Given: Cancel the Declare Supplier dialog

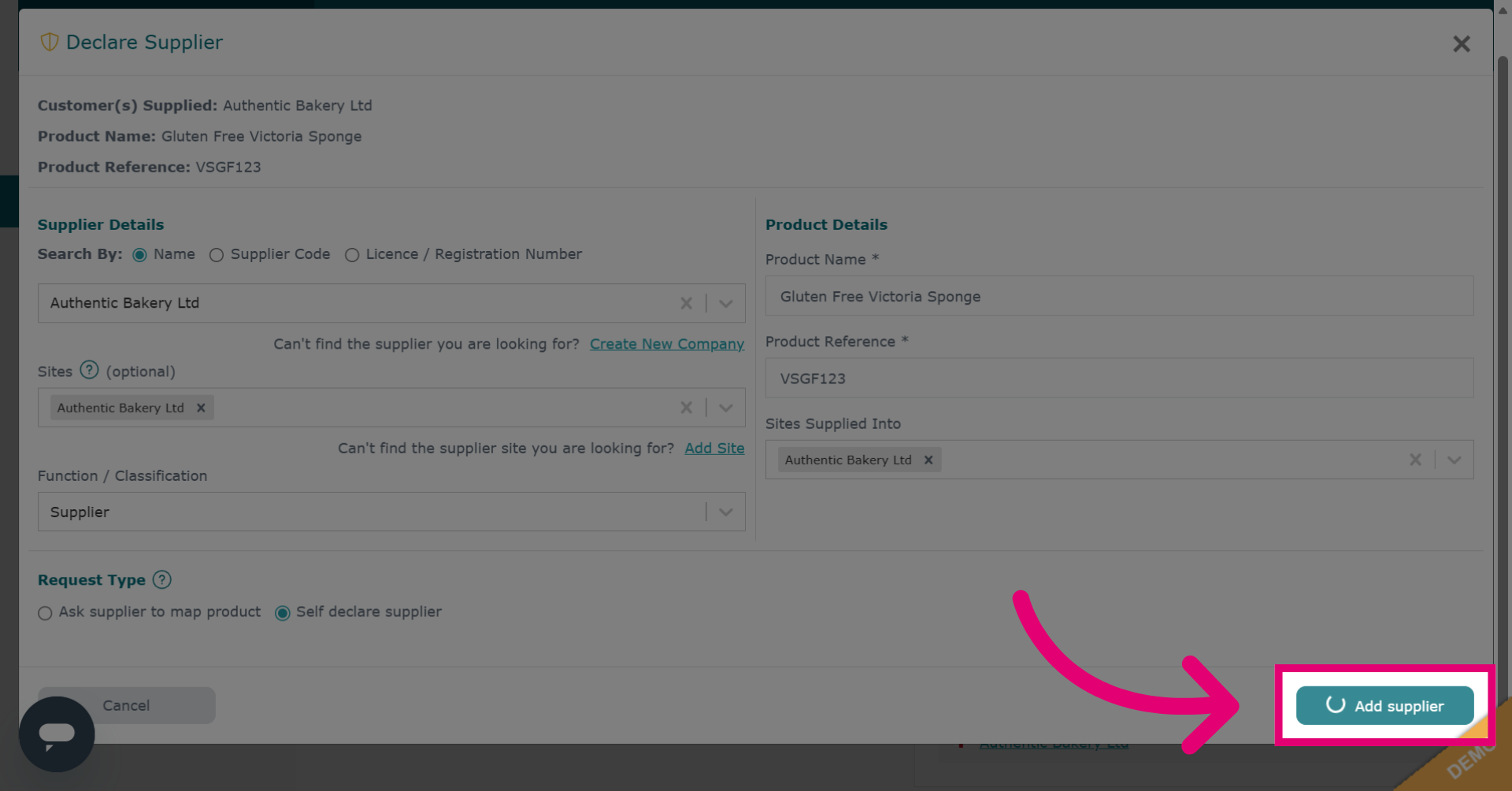Looking at the screenshot, I should pyautogui.click(x=126, y=705).
